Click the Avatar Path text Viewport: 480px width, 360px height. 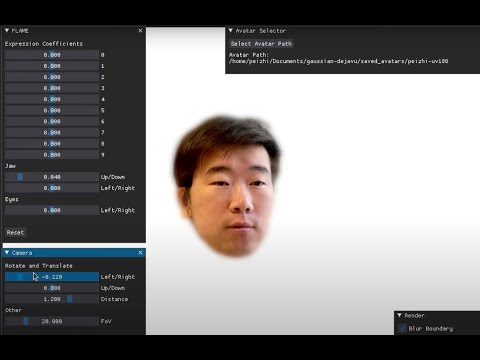point(338,58)
